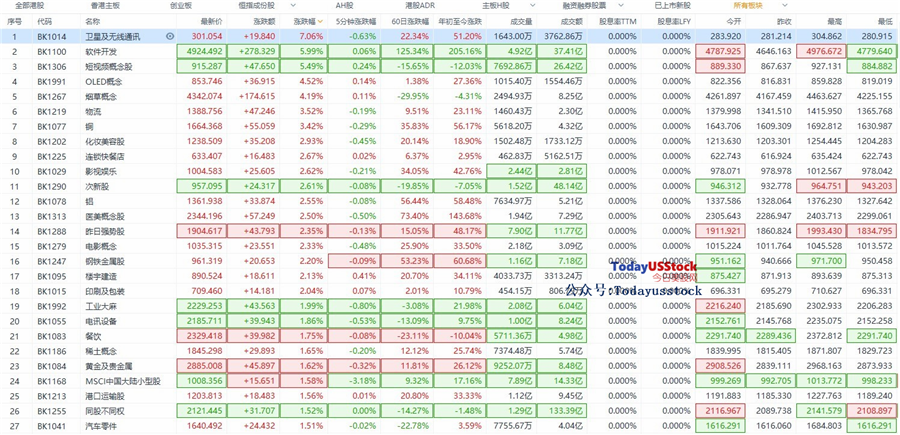Select the 黄金及贵金属 sector row
This screenshot has width=900, height=435.
[450, 366]
